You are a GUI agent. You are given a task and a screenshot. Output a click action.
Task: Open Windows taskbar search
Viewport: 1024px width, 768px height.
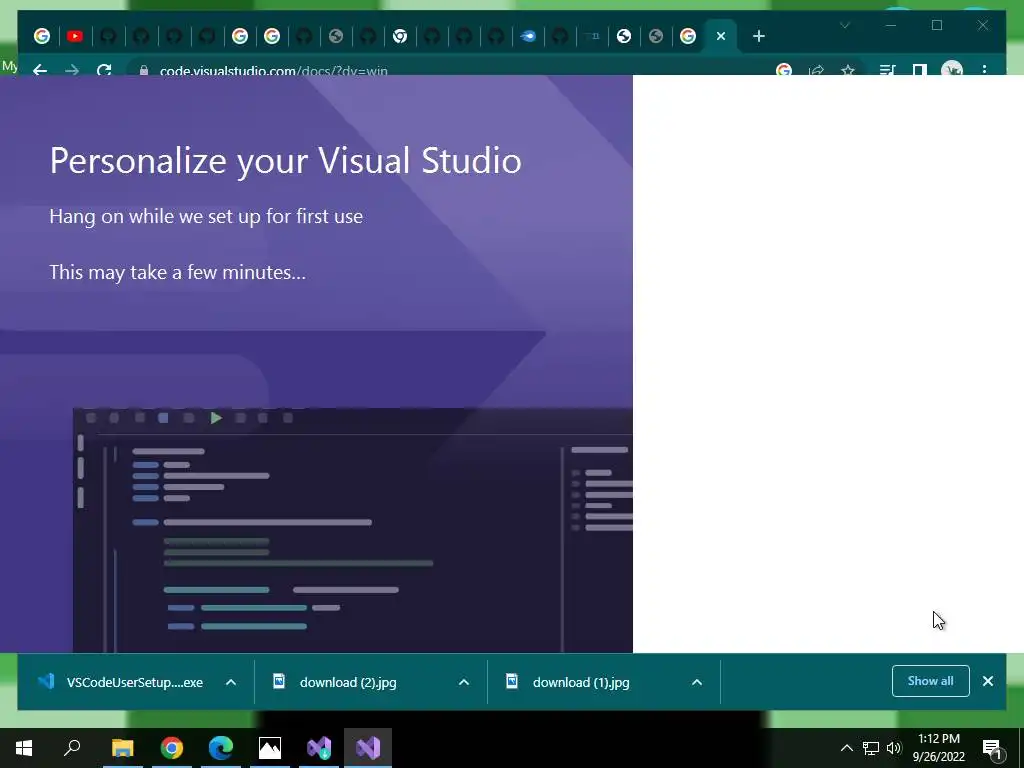[72, 748]
